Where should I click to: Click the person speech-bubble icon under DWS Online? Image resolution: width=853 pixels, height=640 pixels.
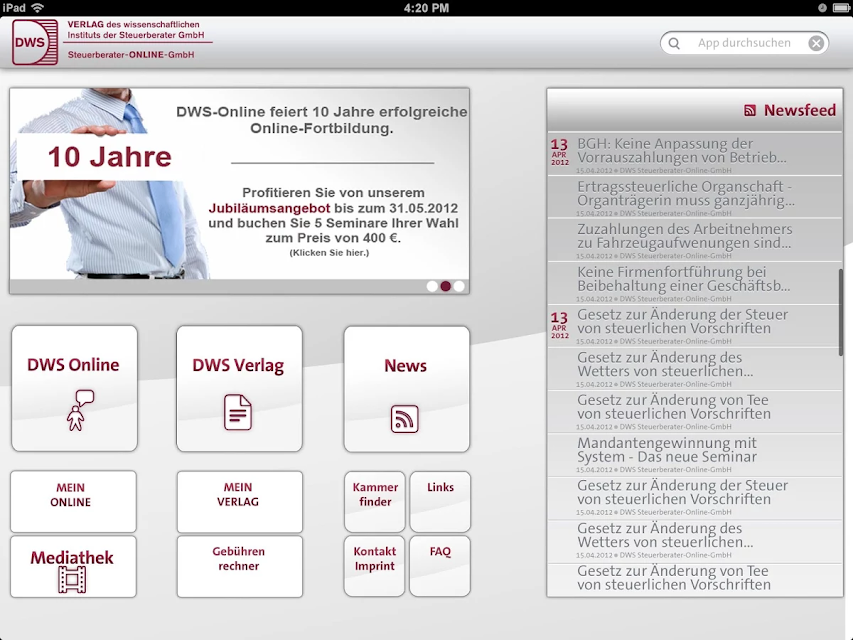(x=80, y=410)
